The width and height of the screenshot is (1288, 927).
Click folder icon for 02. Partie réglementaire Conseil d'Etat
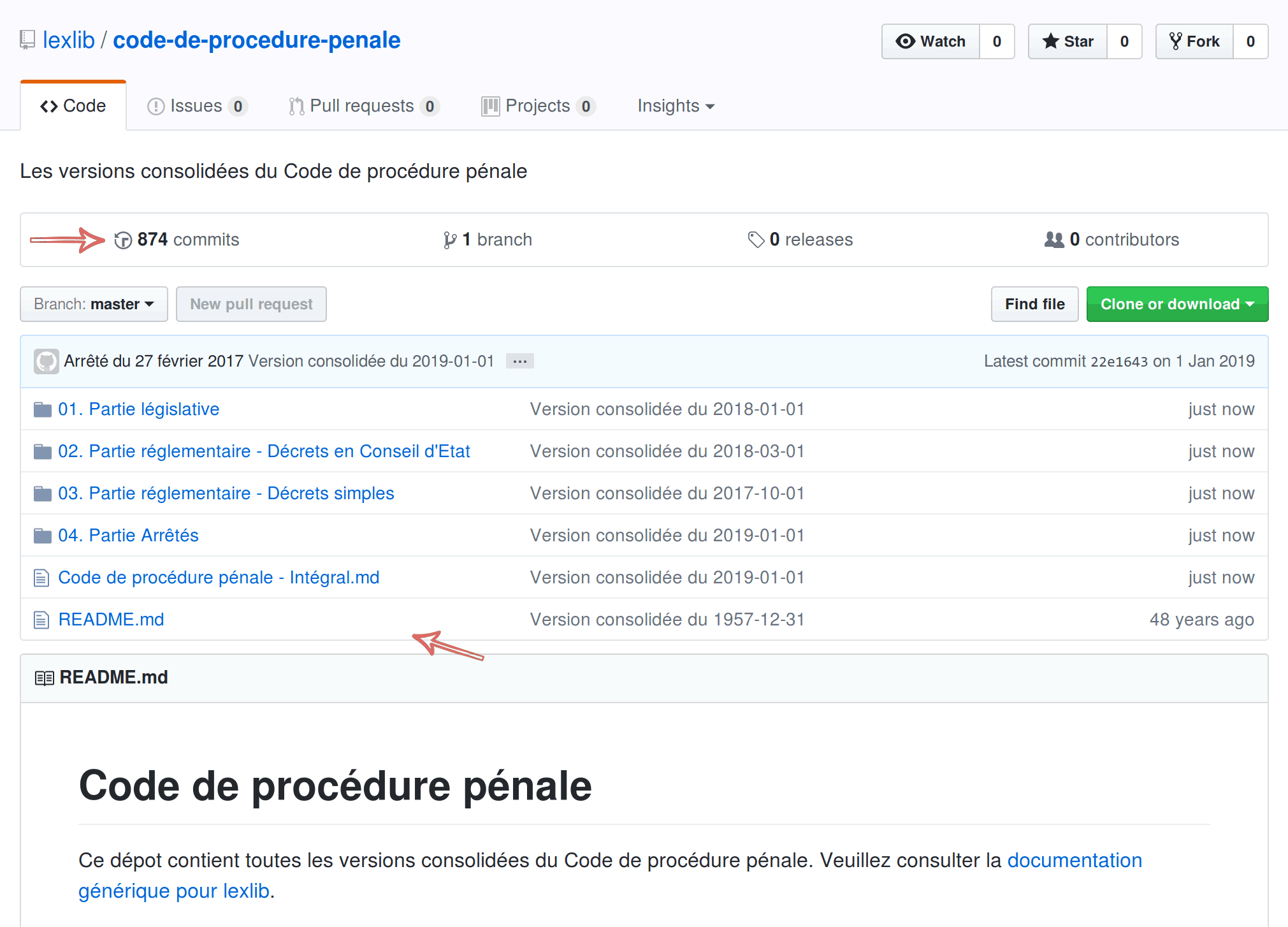pos(43,451)
